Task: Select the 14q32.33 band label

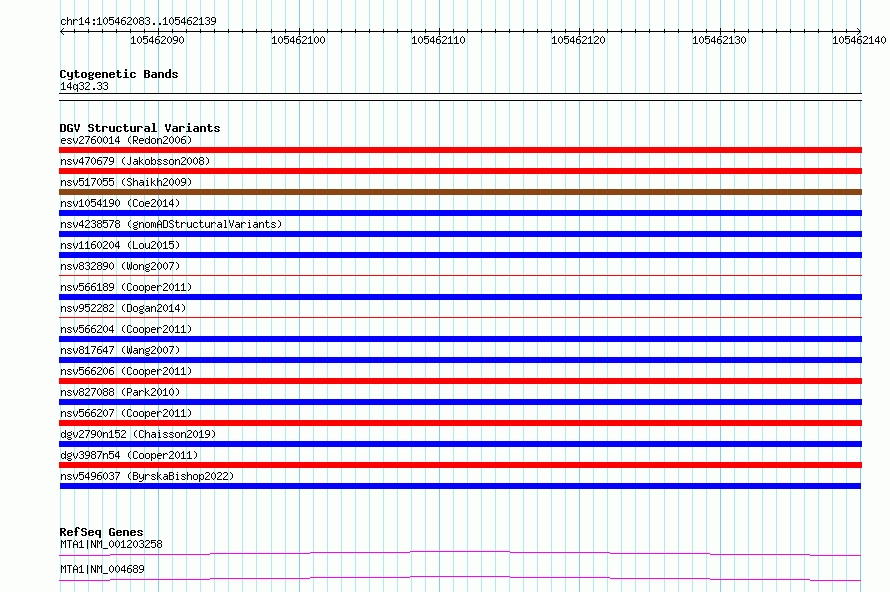Action: coord(84,86)
